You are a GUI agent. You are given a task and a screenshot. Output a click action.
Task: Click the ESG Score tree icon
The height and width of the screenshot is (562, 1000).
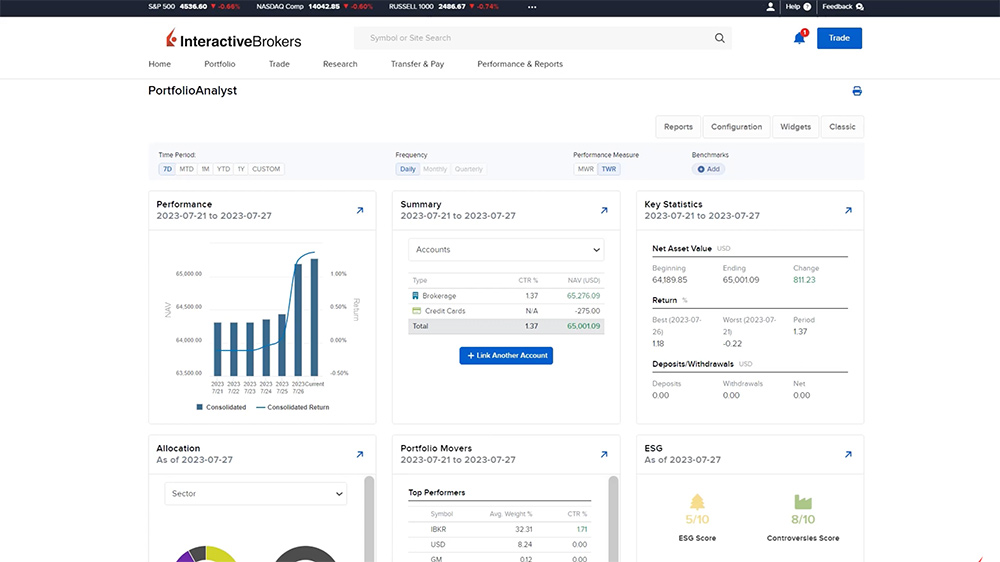click(x=697, y=502)
